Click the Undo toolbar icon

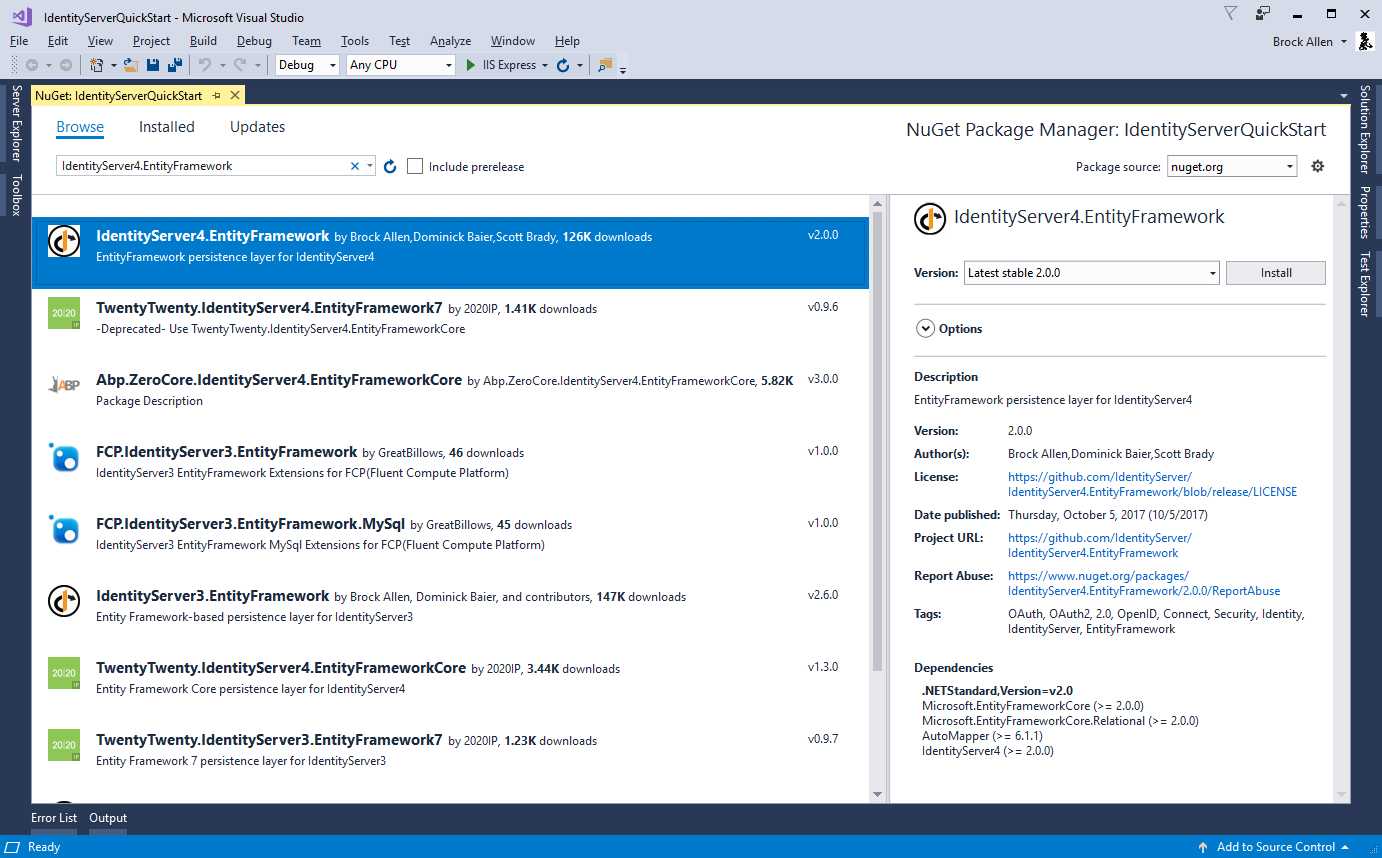[x=204, y=65]
